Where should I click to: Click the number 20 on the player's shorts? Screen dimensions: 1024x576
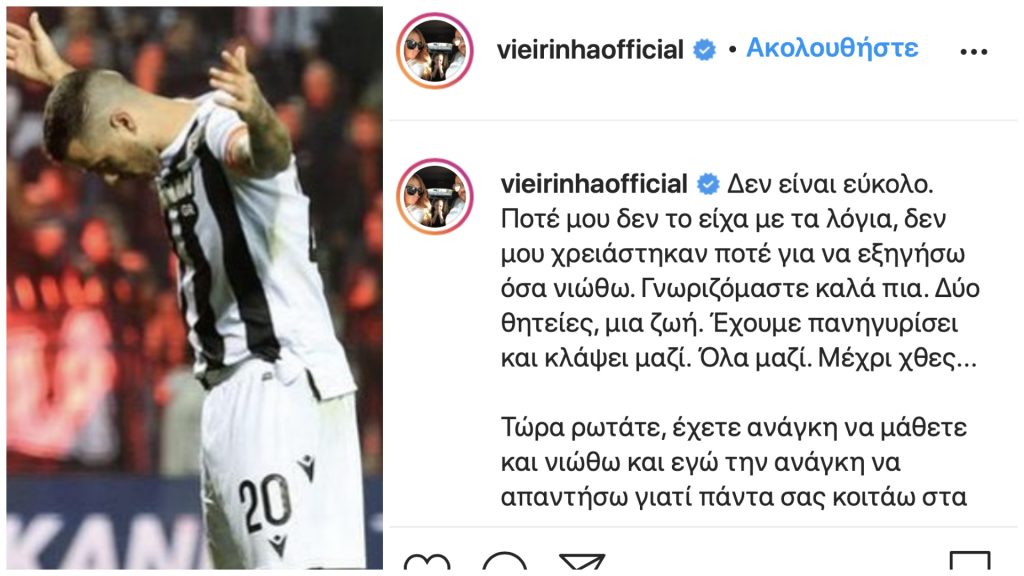(264, 503)
